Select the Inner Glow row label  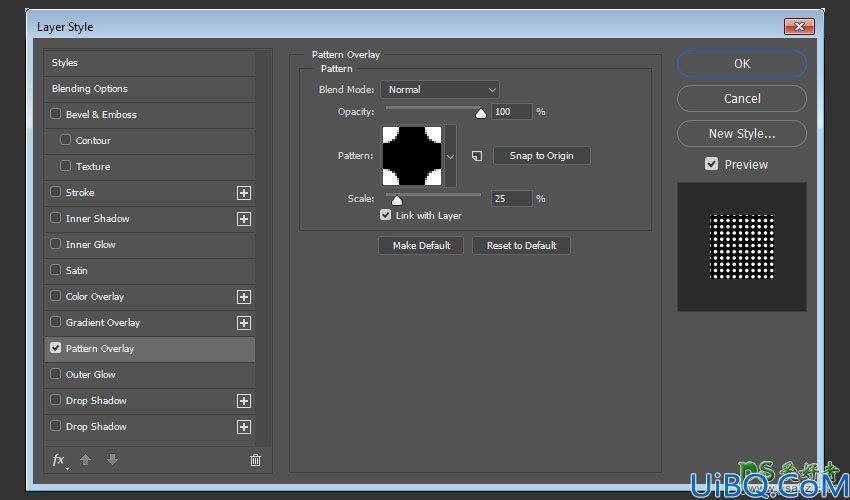[91, 245]
